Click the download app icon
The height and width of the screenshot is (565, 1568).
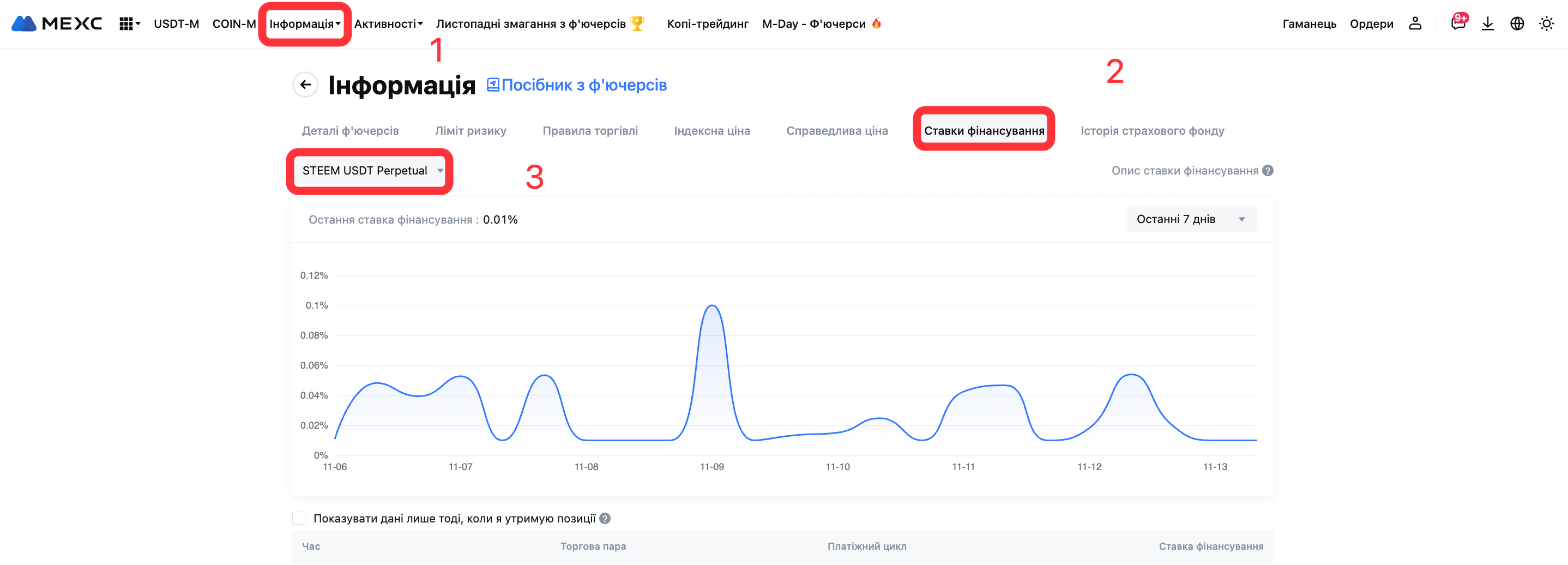pos(1487,24)
